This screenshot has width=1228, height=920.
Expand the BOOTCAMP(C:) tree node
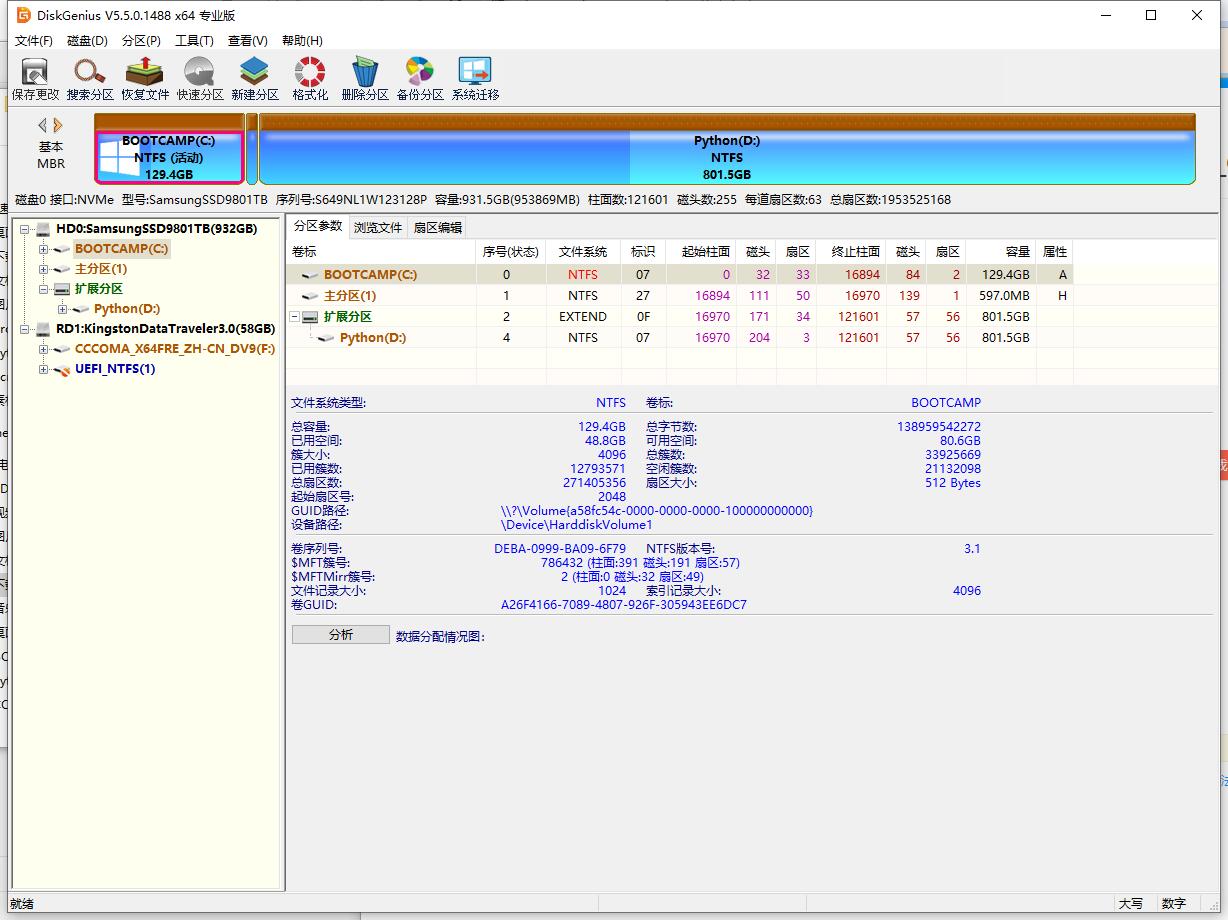(43, 249)
